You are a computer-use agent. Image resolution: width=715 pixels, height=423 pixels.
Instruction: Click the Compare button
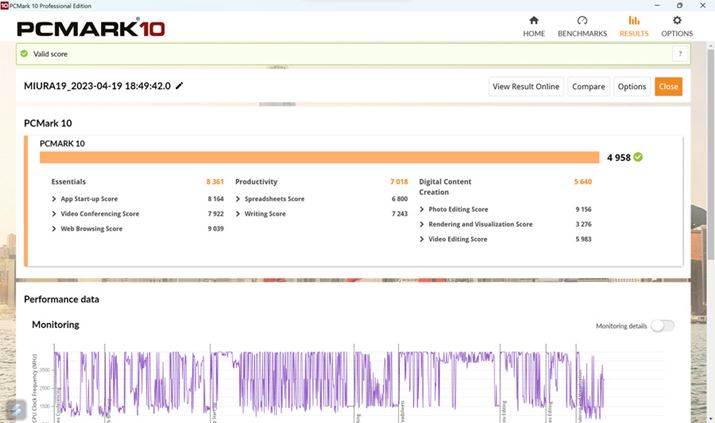point(589,87)
